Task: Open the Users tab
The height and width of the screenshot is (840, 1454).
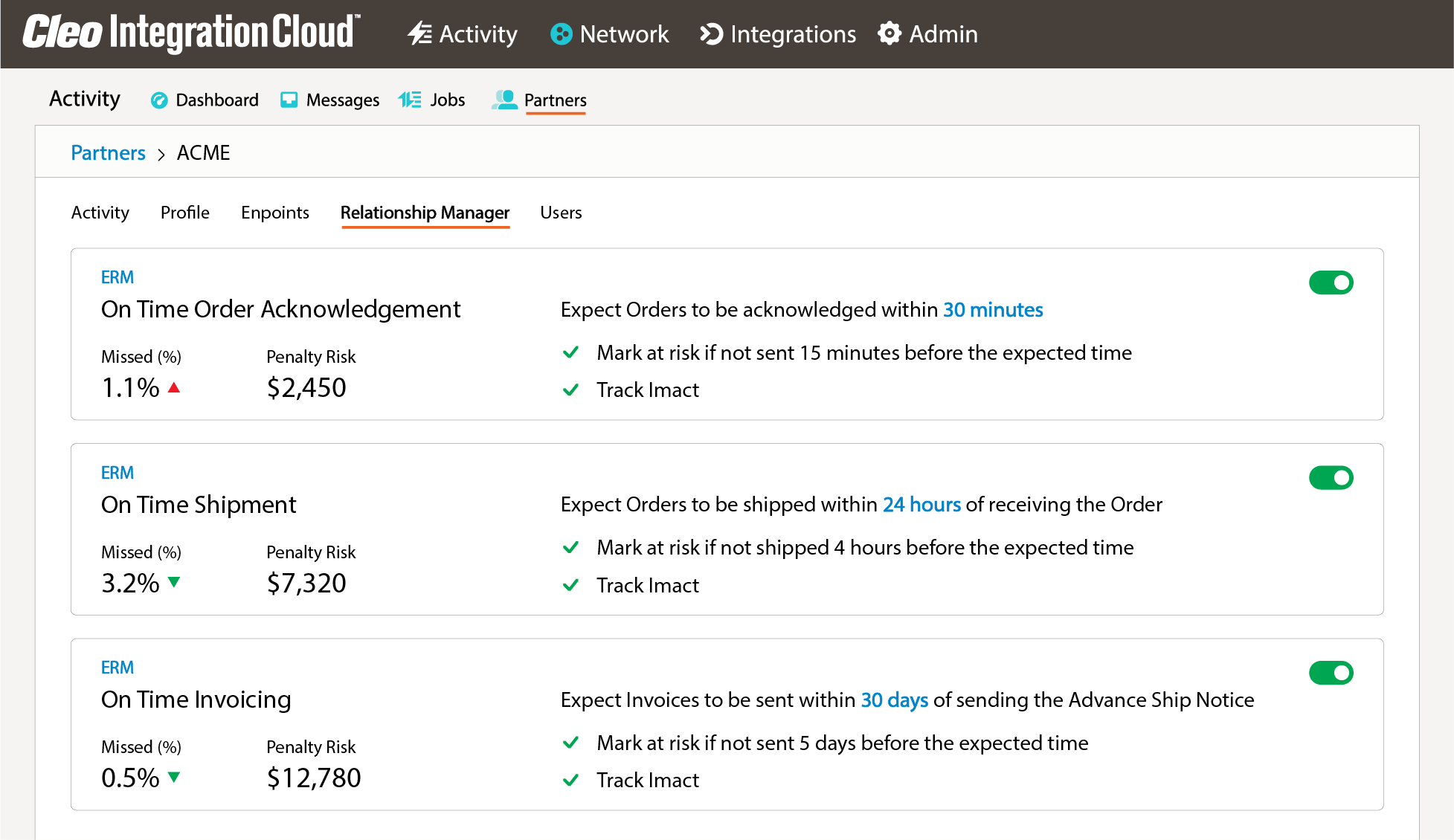Action: point(561,213)
